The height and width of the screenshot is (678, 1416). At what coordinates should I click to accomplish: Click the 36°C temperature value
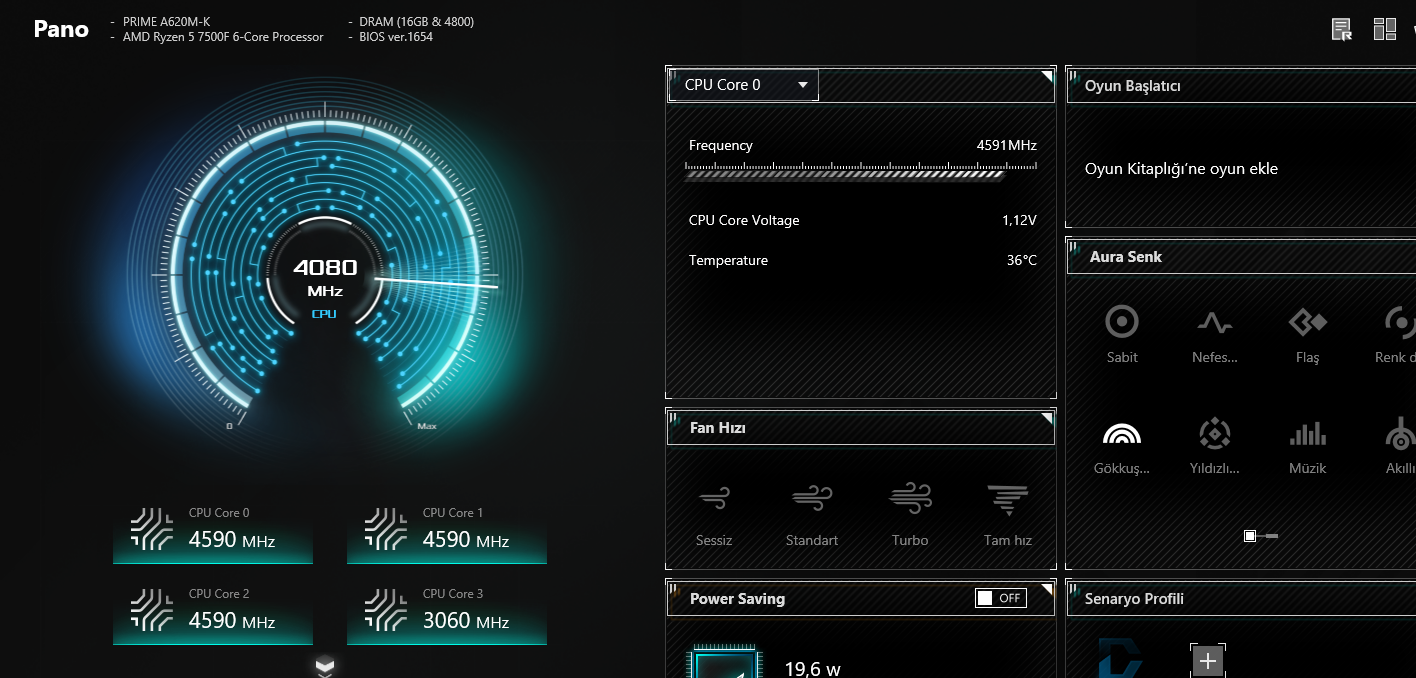pos(1022,260)
